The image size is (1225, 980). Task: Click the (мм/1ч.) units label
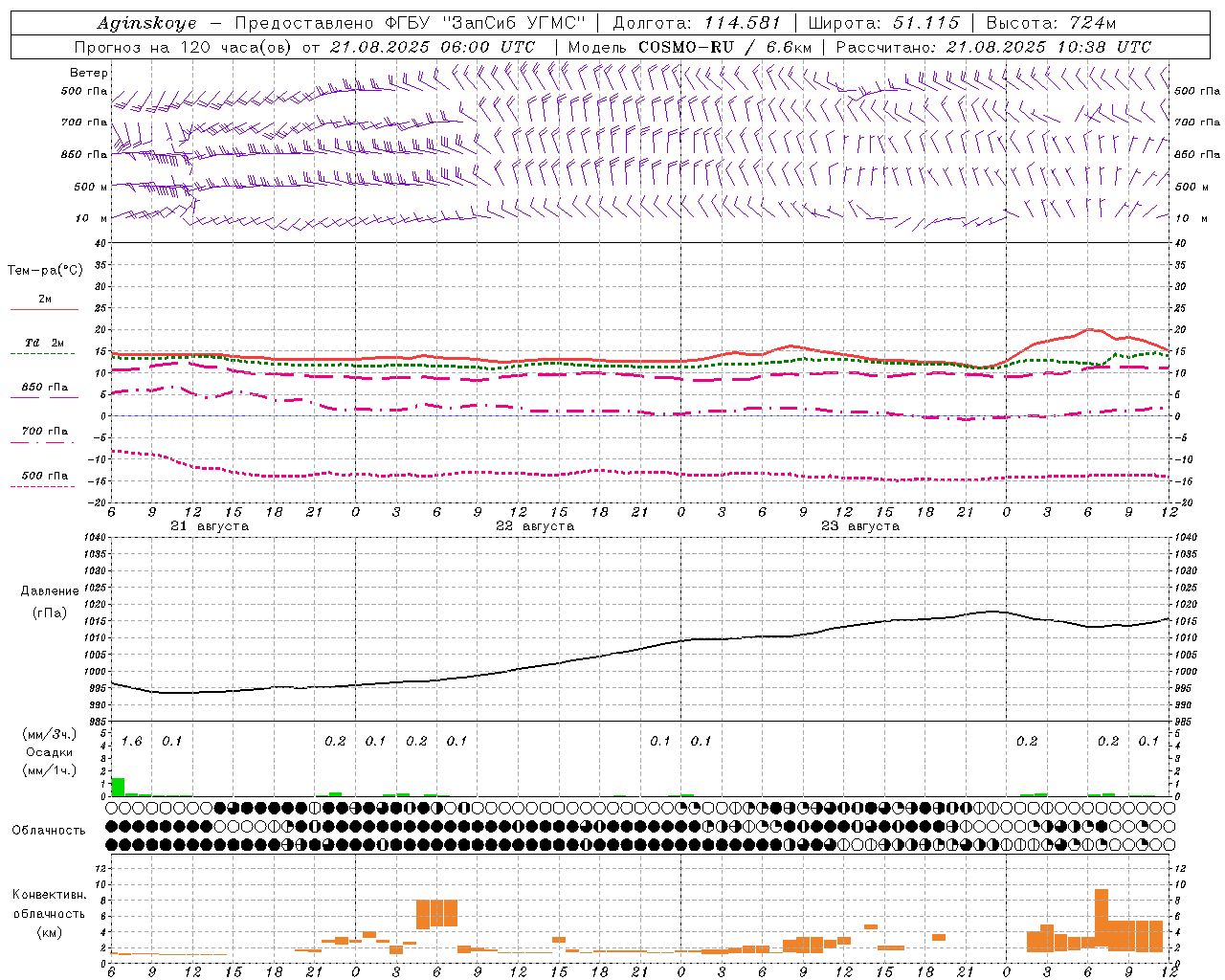[x=50, y=769]
